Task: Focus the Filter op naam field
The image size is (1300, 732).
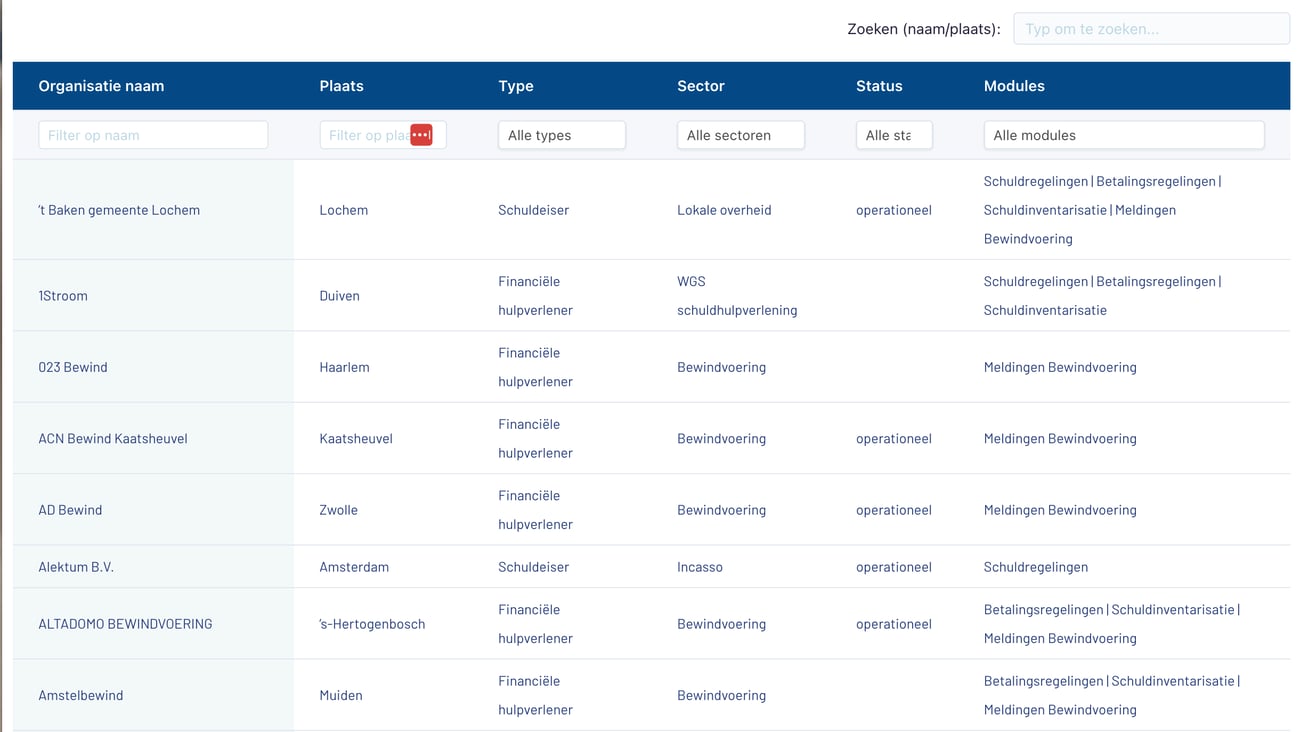Action: 153,135
